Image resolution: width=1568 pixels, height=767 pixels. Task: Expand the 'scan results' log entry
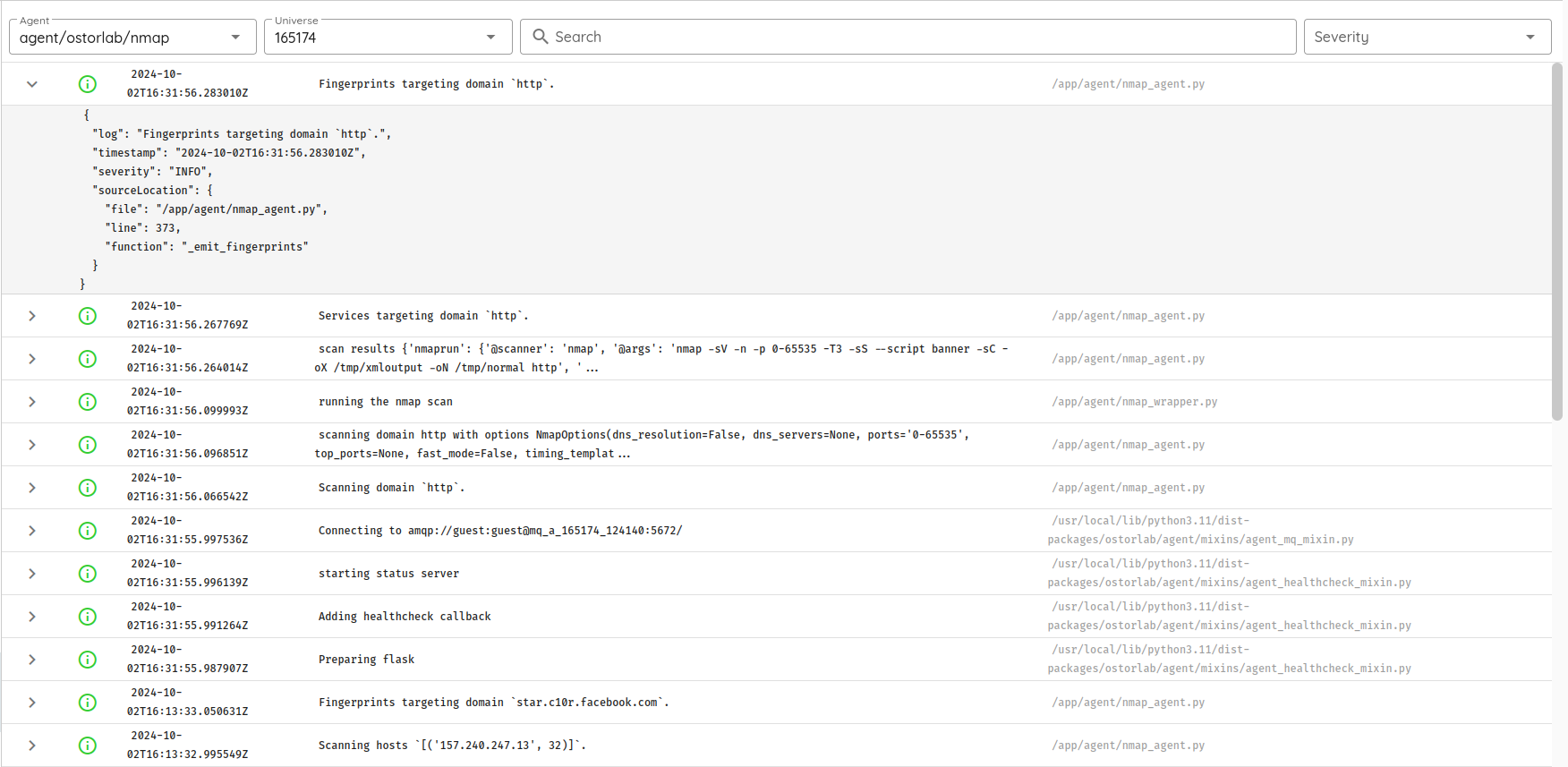32,359
